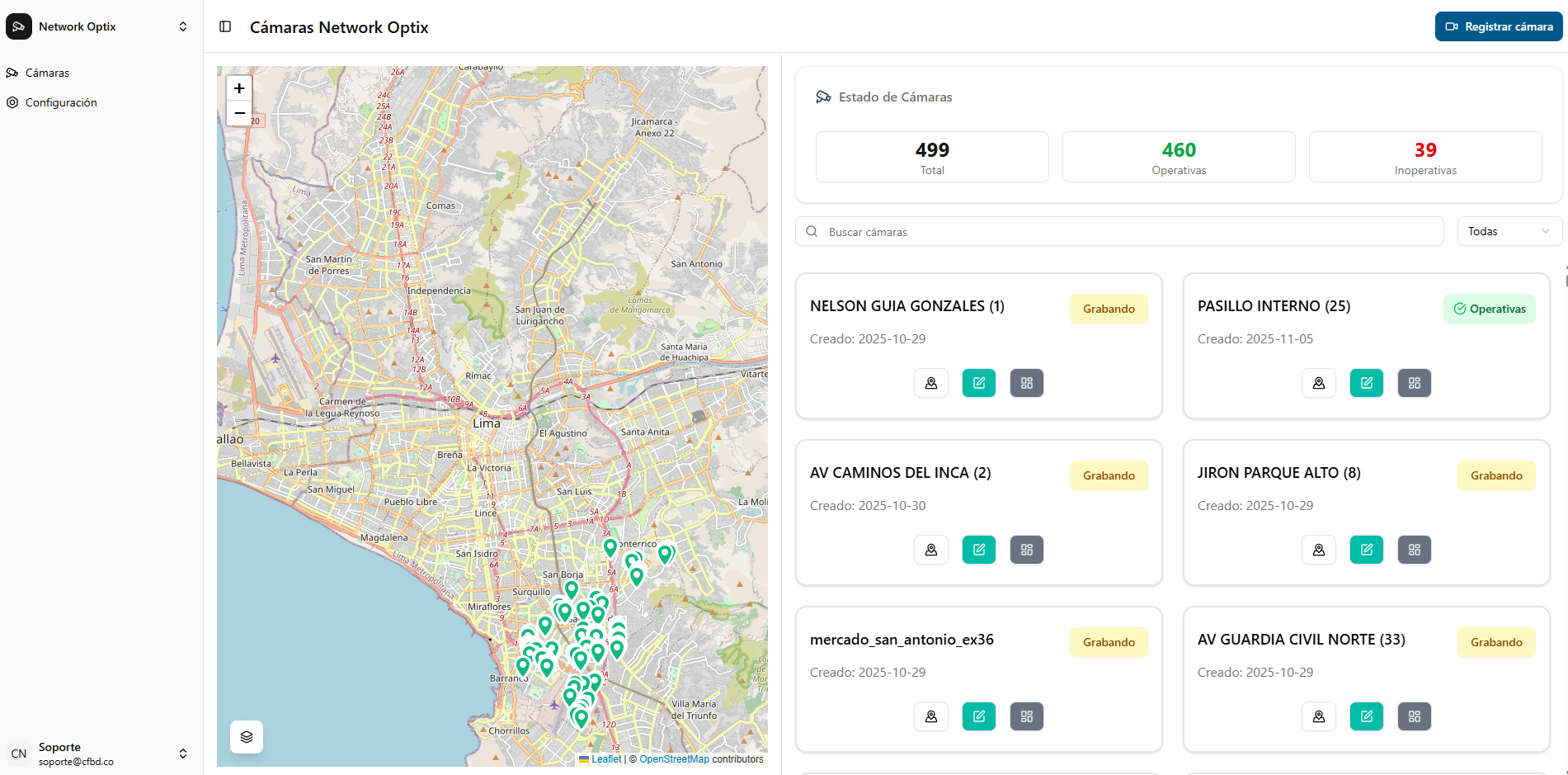Zoom in on the map
The image size is (1568, 775).
(x=239, y=88)
